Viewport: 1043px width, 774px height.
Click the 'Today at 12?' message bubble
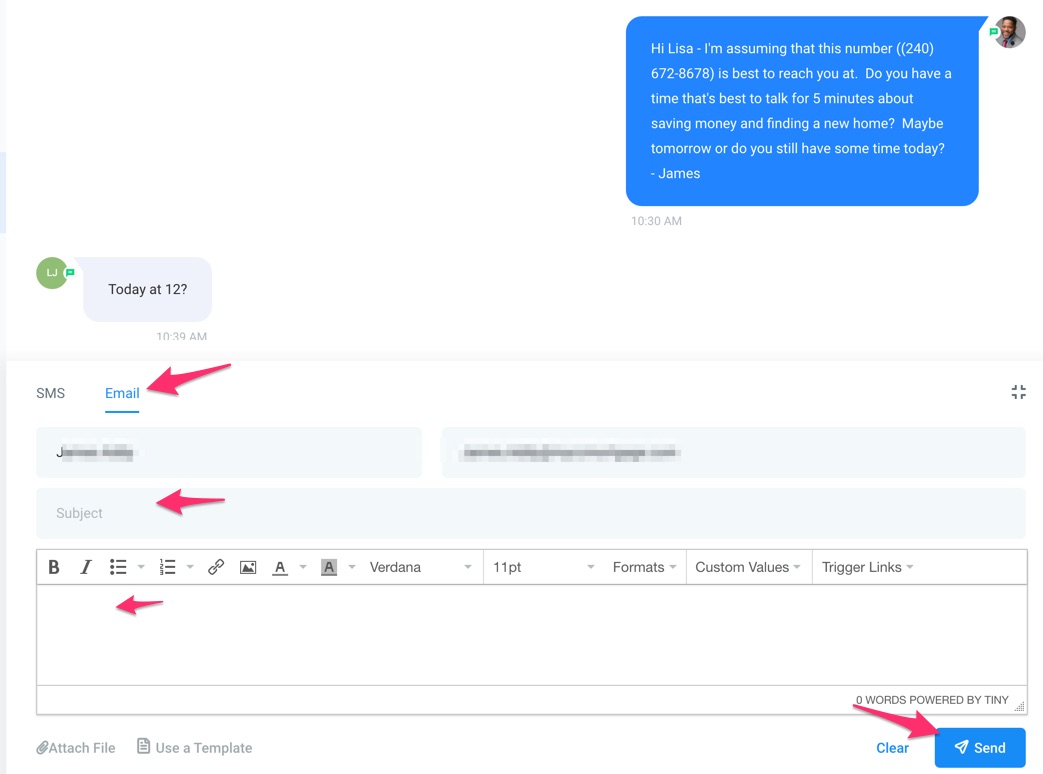click(148, 289)
